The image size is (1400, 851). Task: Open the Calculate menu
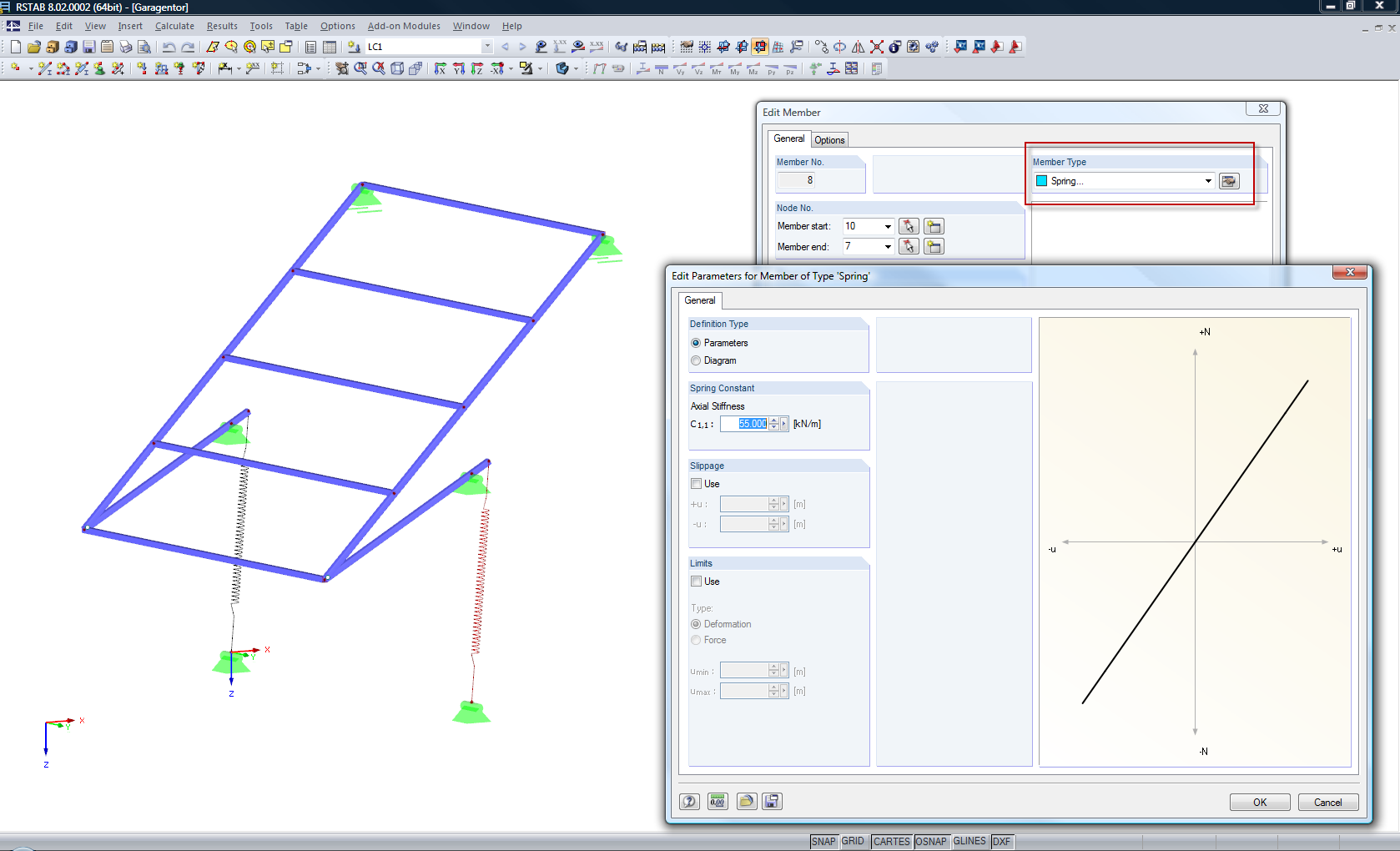click(174, 26)
